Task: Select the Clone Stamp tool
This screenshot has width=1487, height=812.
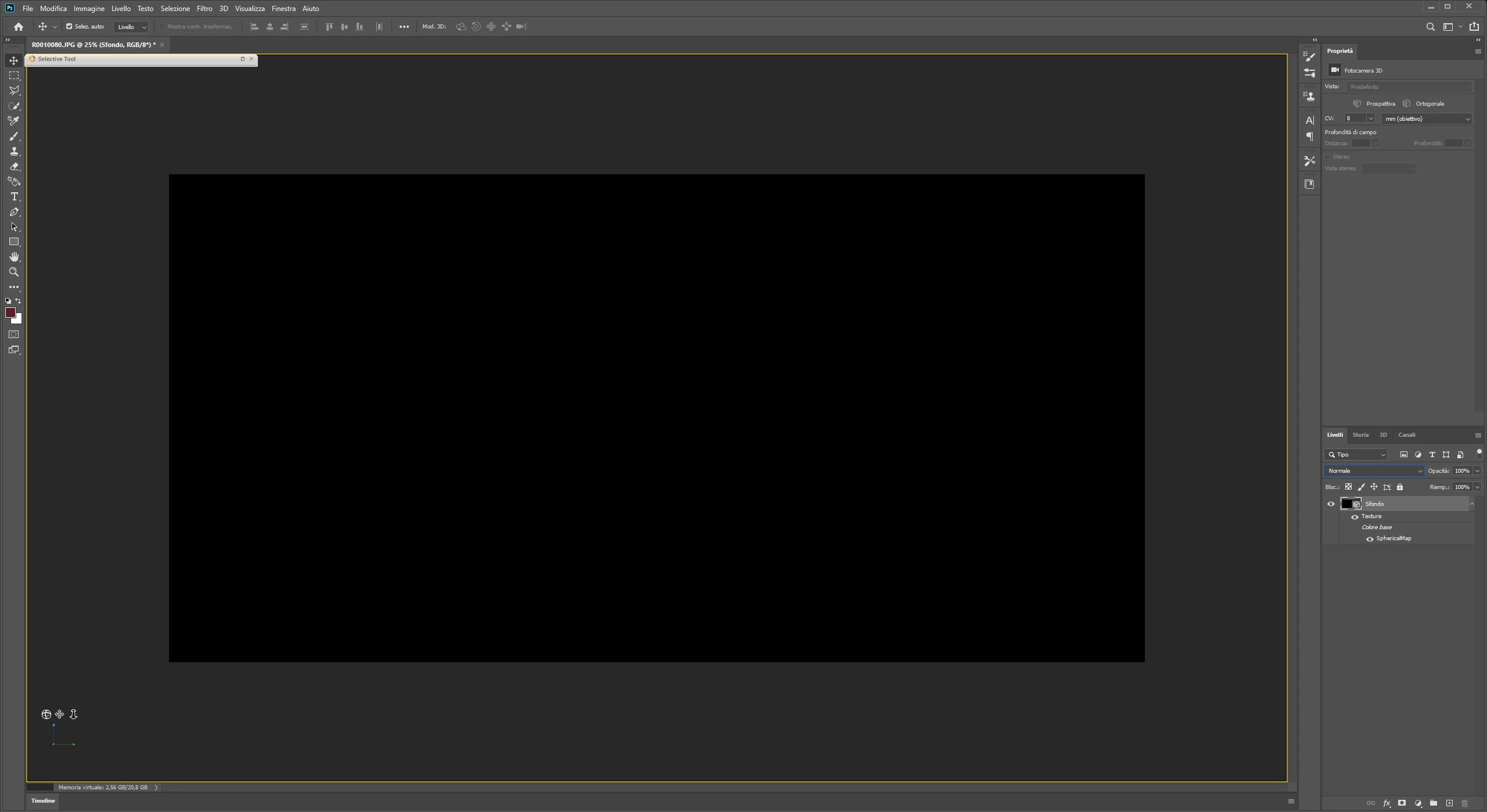Action: pos(14,151)
